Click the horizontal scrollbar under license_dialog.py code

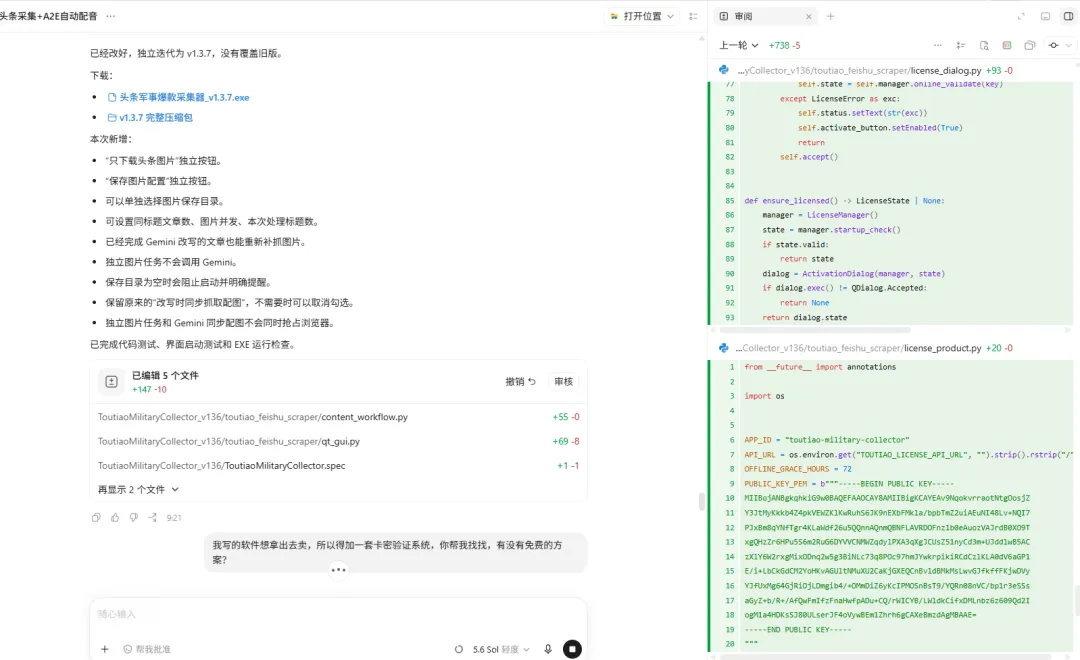pyautogui.click(x=815, y=330)
